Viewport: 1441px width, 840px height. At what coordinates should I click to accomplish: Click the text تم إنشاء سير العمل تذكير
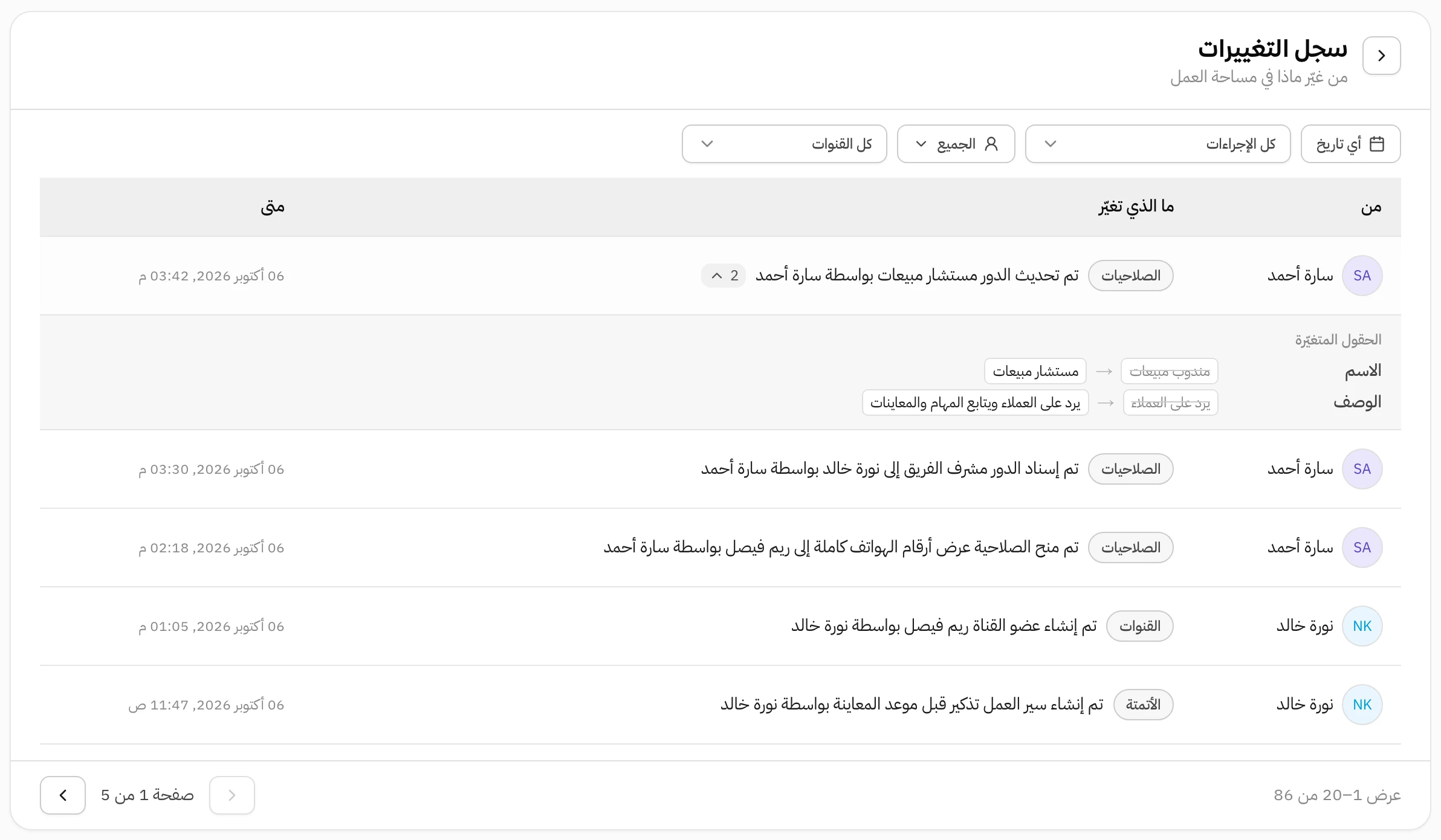pos(1030,705)
